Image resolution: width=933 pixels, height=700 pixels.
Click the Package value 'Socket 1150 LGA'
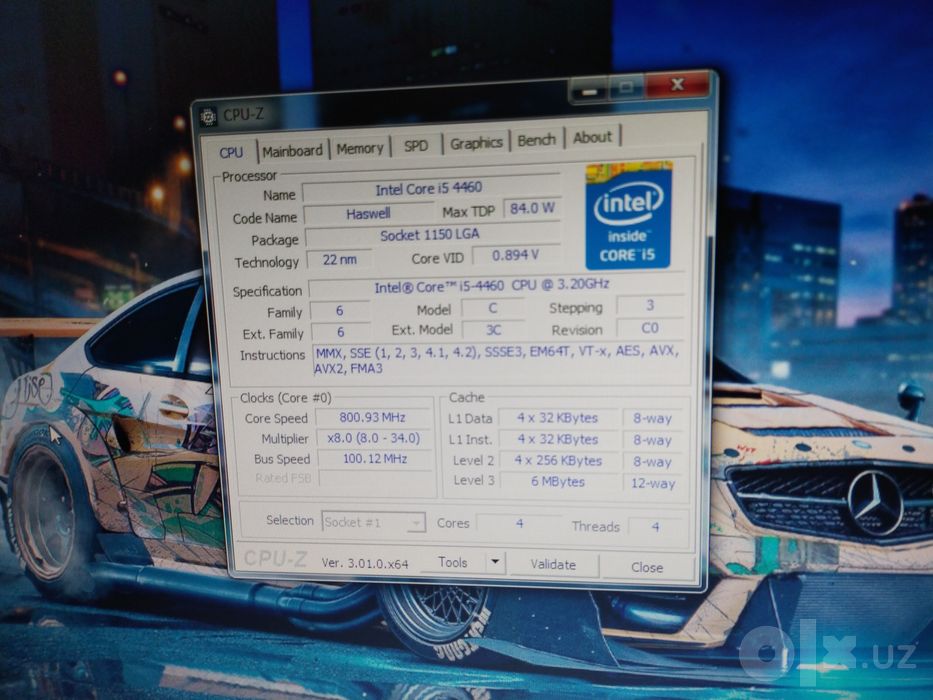point(431,235)
